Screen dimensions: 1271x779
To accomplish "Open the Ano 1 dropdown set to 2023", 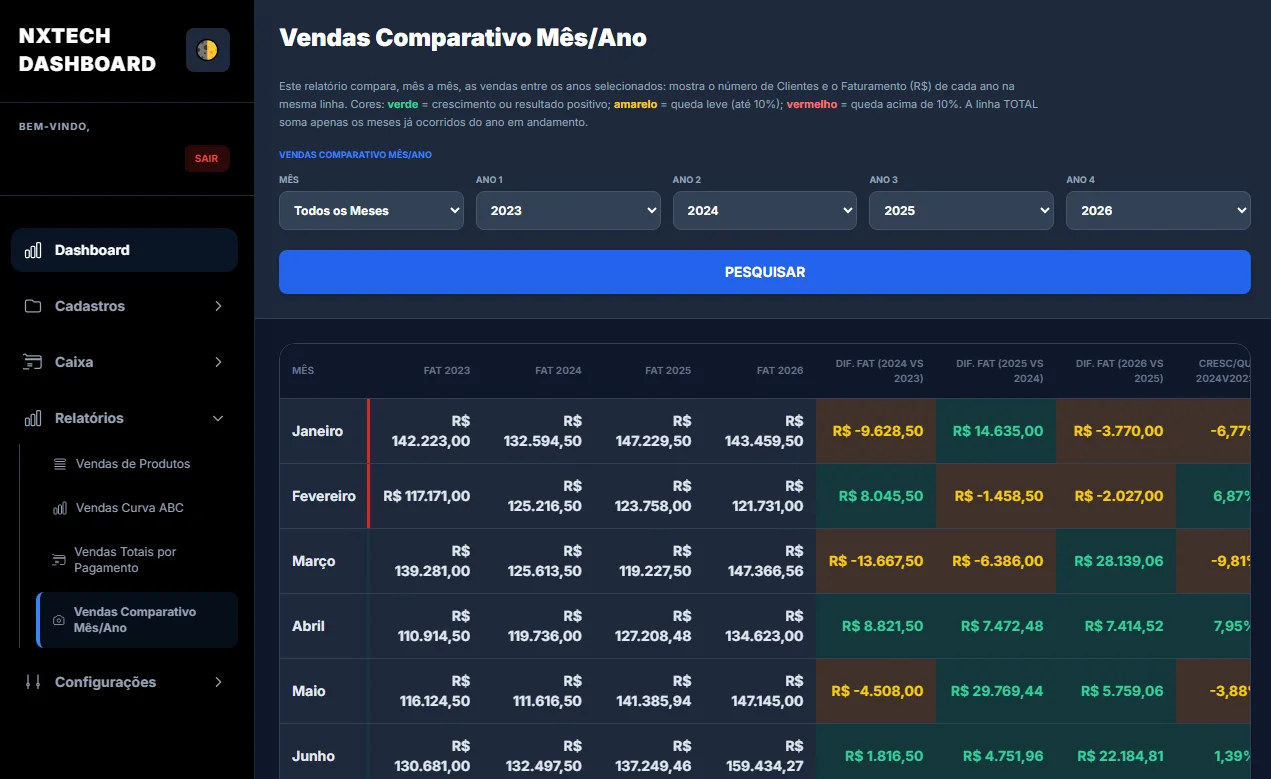I will 568,211.
